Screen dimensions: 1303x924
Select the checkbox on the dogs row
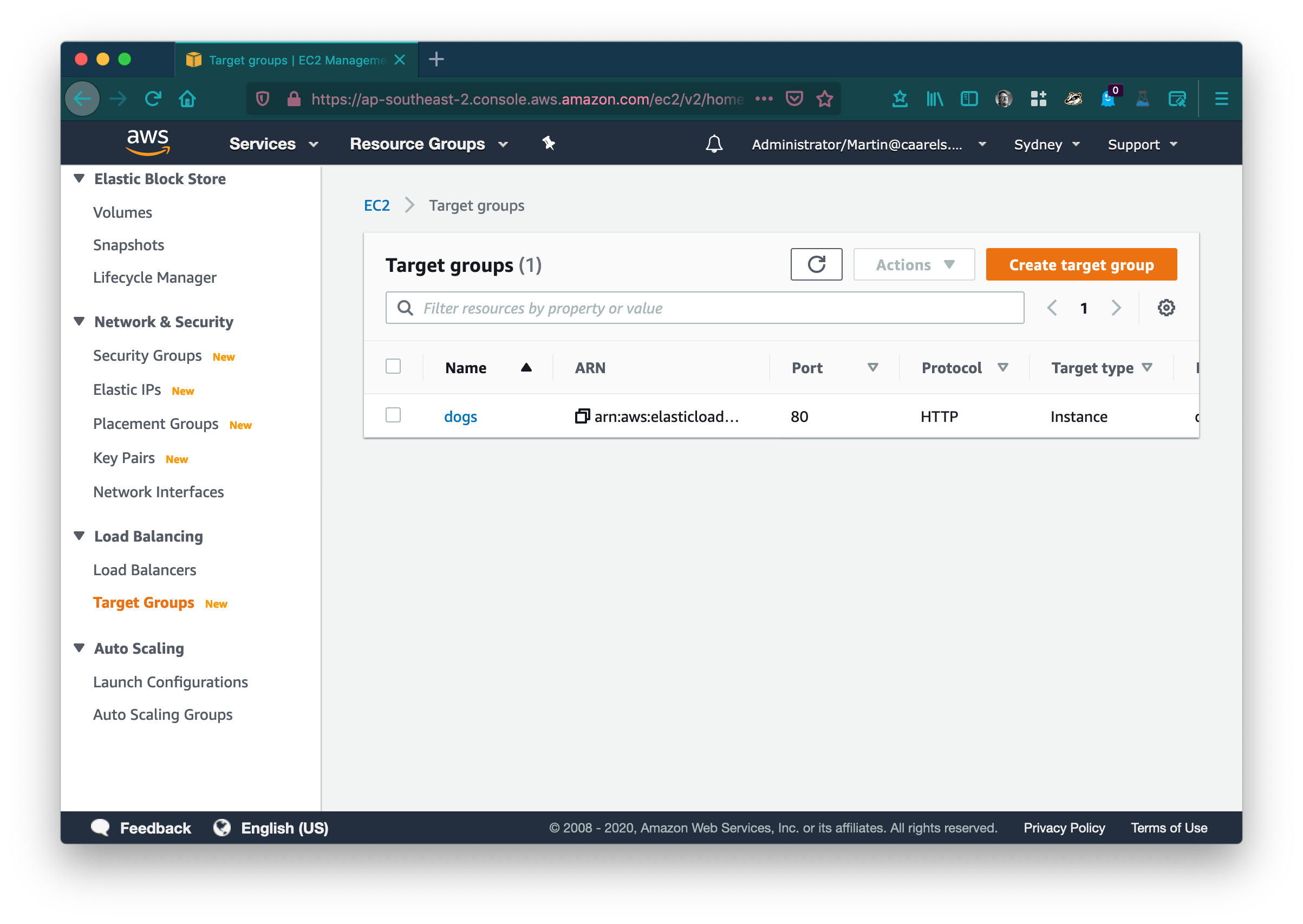(x=393, y=416)
